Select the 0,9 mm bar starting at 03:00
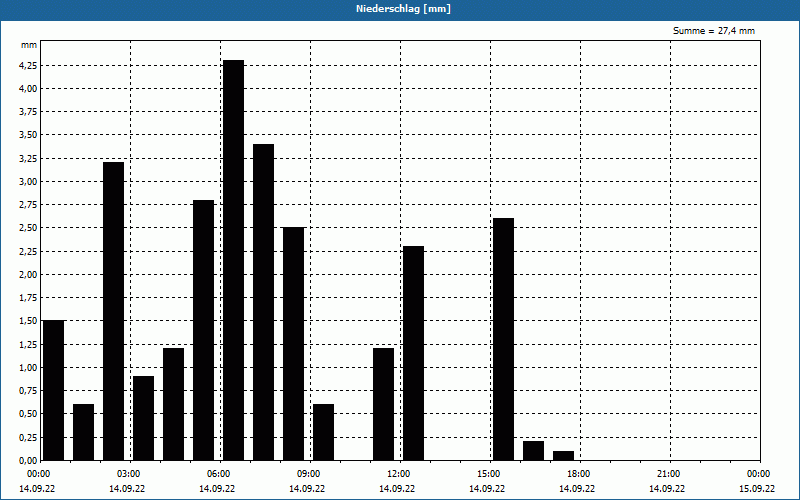The height and width of the screenshot is (500, 800). pyautogui.click(x=143, y=418)
